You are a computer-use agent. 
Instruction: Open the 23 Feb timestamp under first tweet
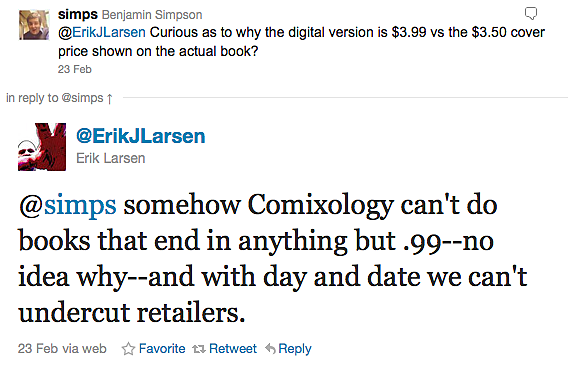74,69
